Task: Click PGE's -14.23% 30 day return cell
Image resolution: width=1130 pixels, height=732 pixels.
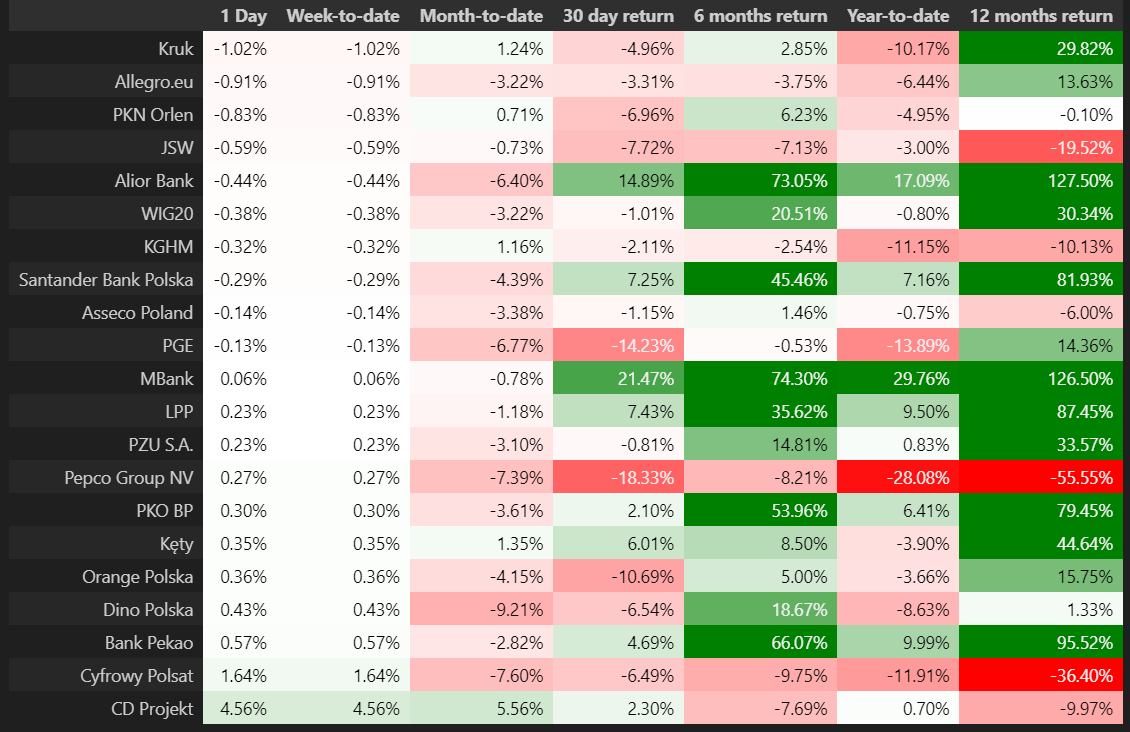Action: coord(618,346)
